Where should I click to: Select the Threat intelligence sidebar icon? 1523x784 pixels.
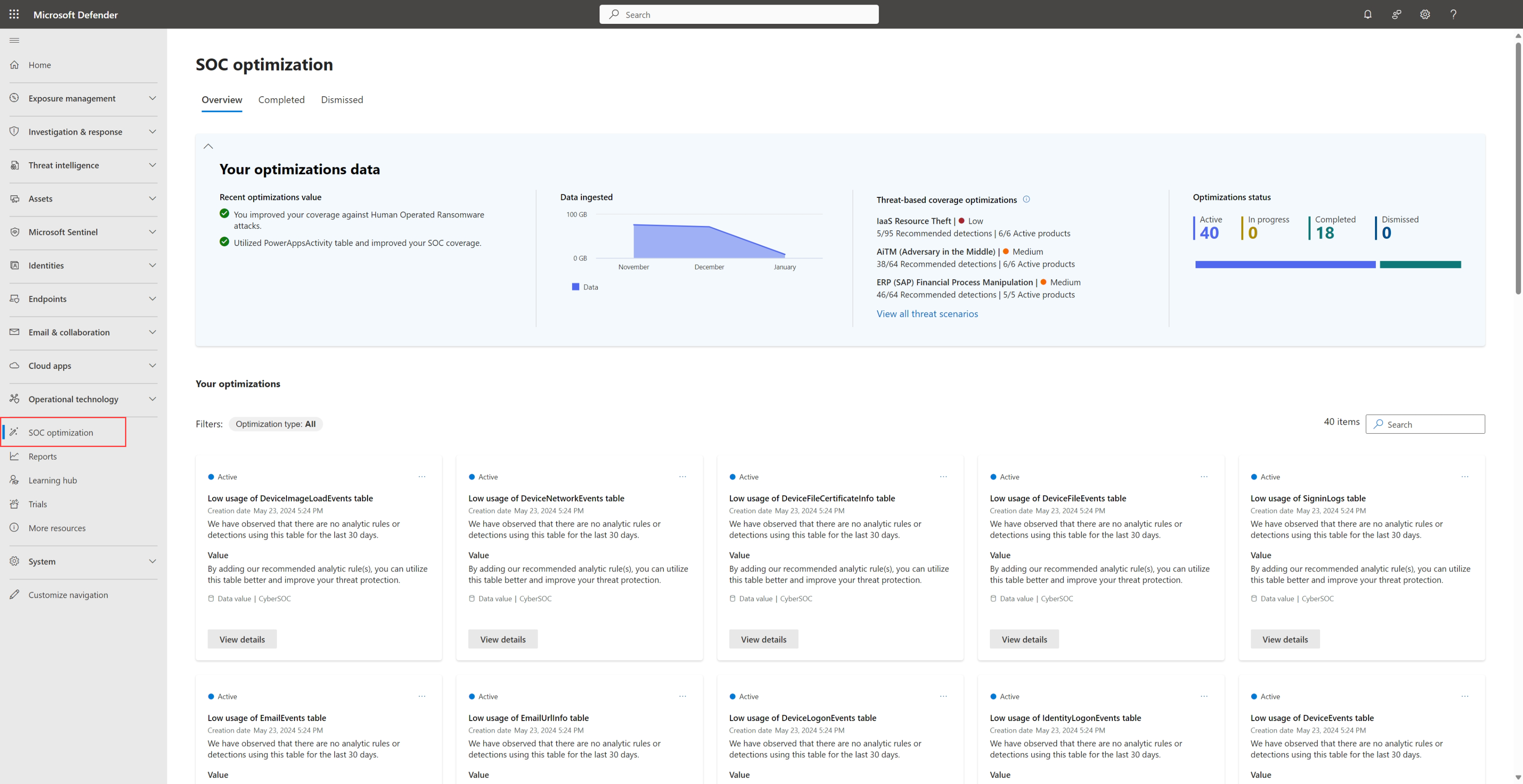(x=15, y=165)
